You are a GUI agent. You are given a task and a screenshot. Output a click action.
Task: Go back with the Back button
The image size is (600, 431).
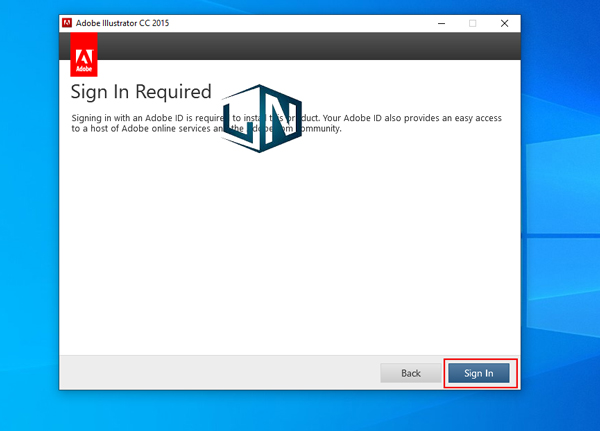pyautogui.click(x=411, y=373)
